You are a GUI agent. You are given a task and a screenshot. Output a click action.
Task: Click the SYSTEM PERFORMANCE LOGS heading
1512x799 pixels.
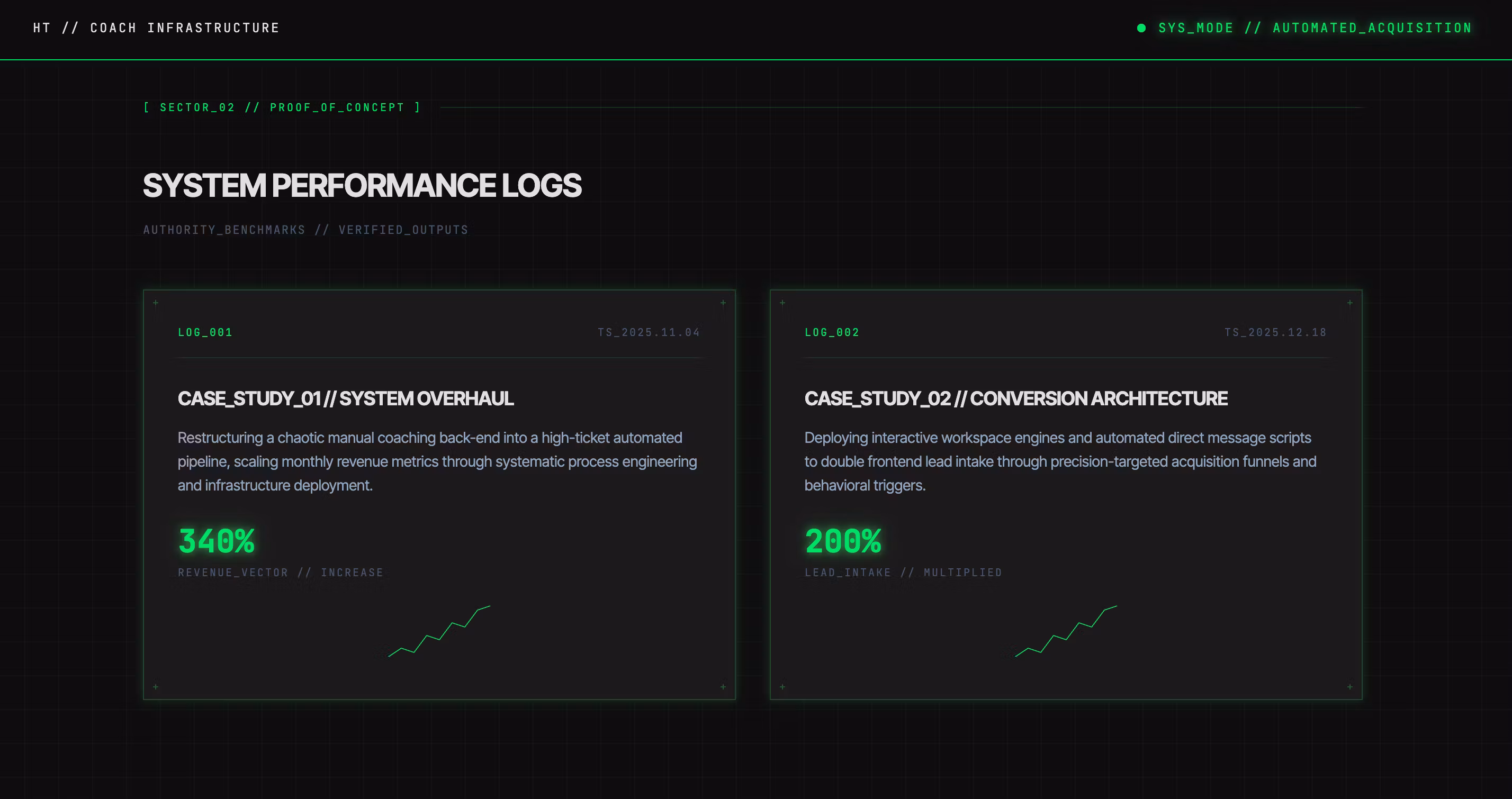[x=362, y=185]
